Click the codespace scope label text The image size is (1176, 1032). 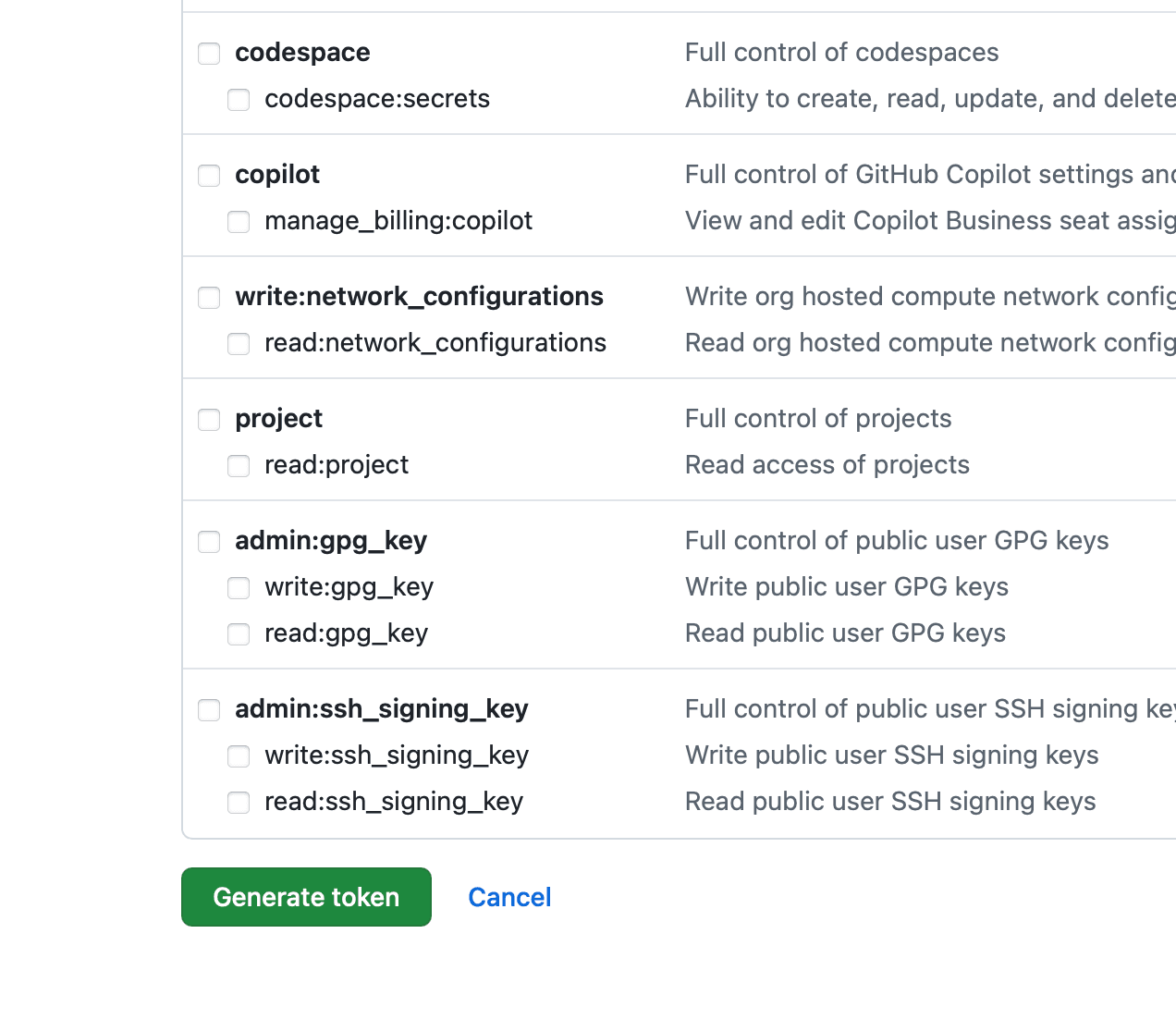302,52
